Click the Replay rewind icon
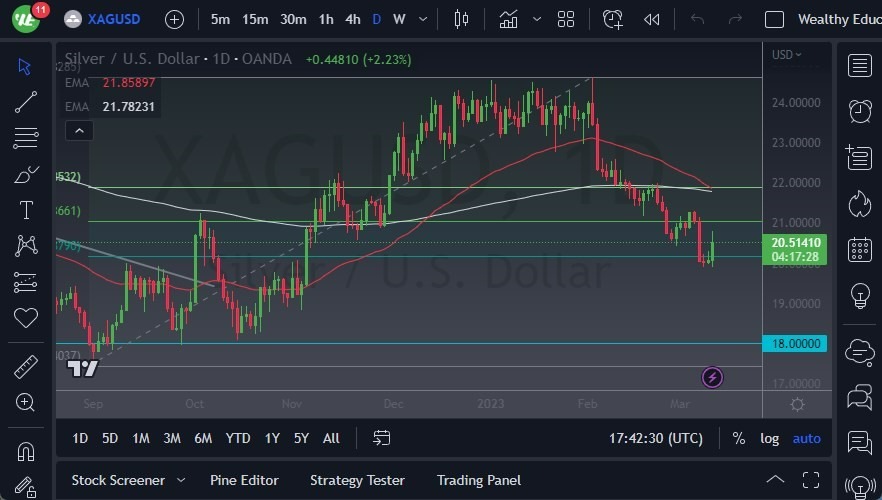 coord(652,19)
